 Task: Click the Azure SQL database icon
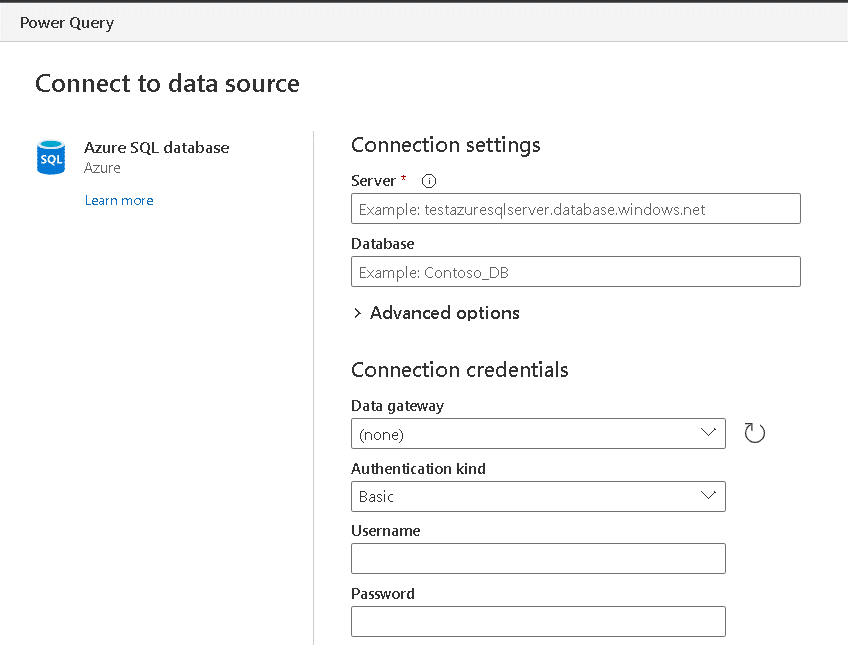pyautogui.click(x=51, y=158)
